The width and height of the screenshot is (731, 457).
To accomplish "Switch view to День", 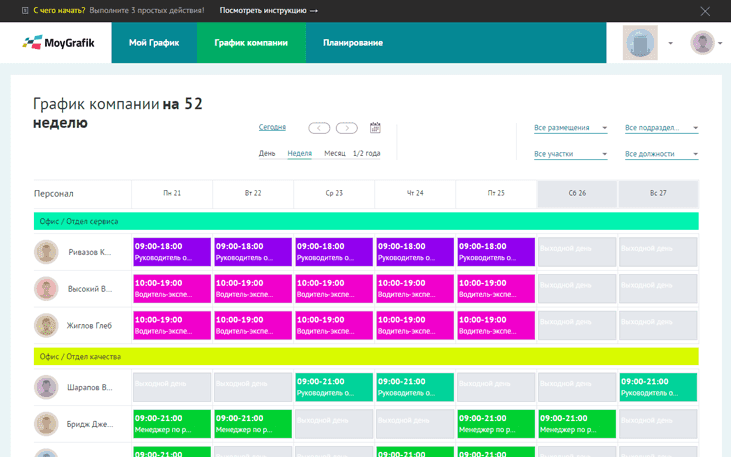I will tap(267, 154).
